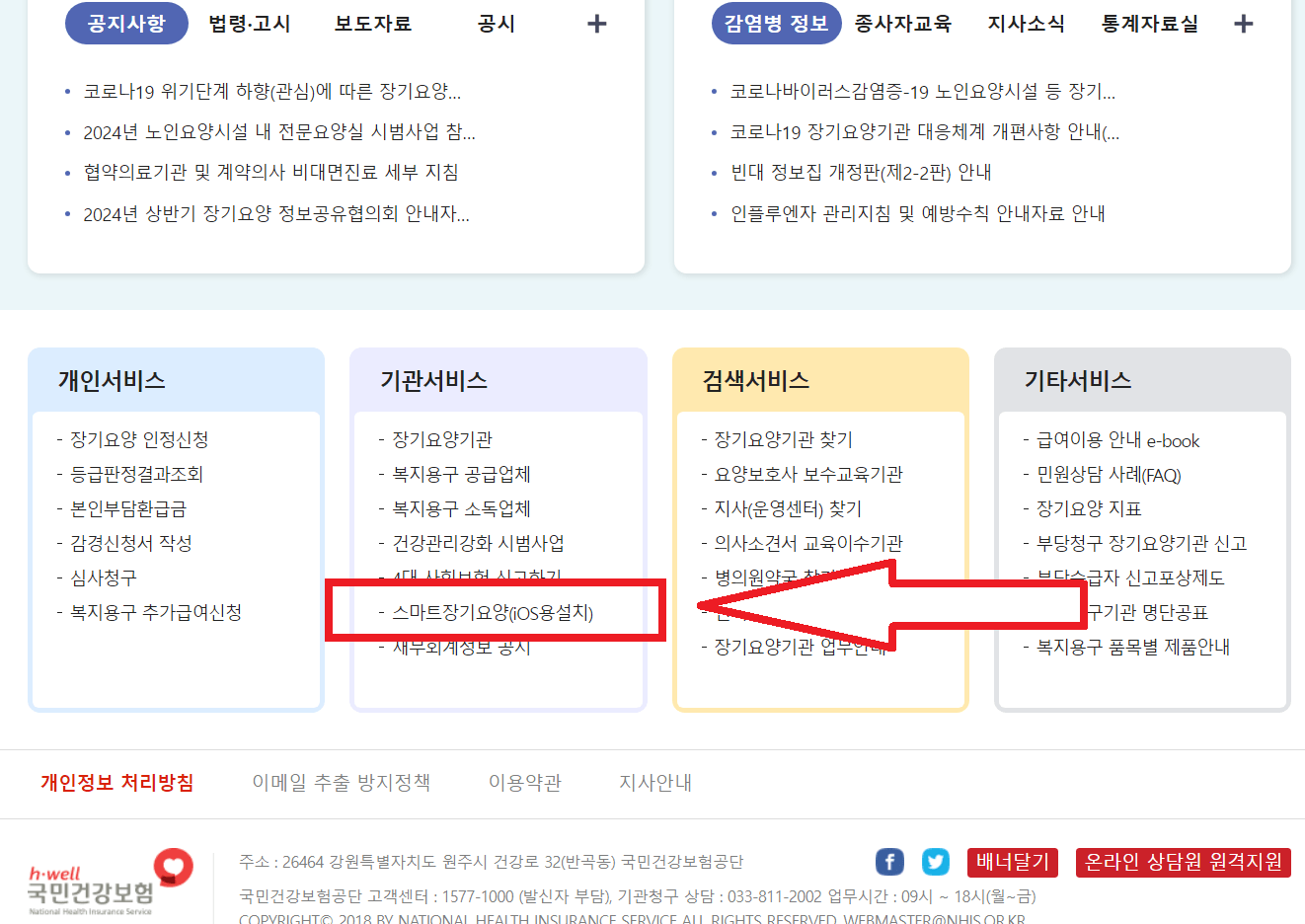Expand the 공지사항 section with the plus icon
1305x924 pixels.
tap(596, 23)
